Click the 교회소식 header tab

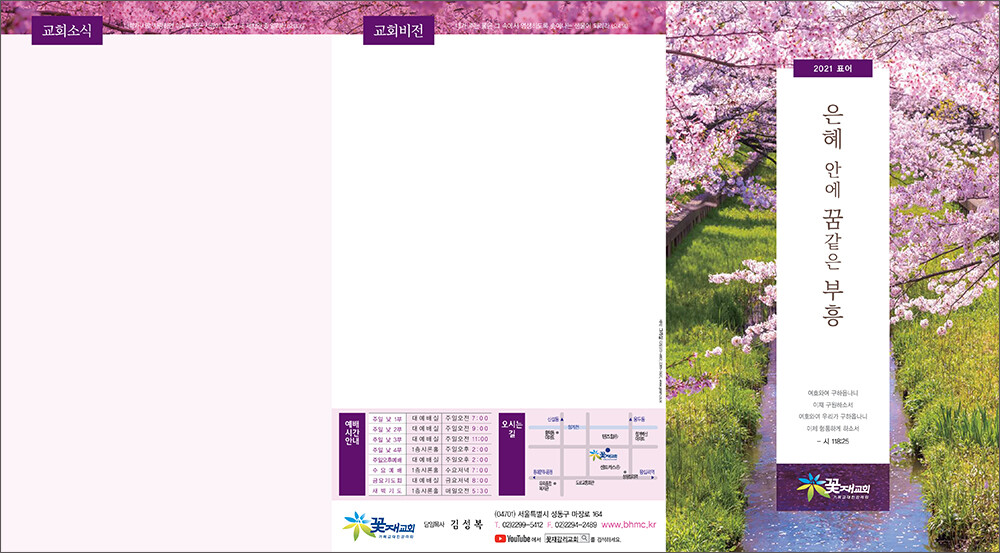(x=67, y=31)
